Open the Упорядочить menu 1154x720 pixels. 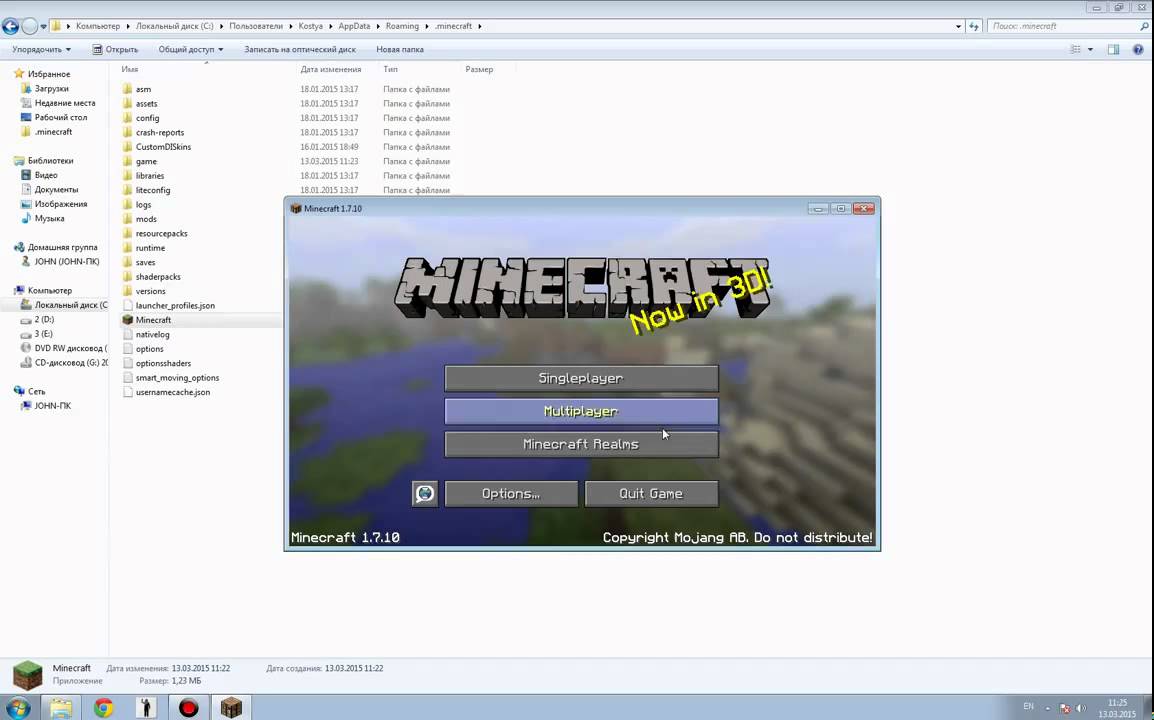click(x=41, y=49)
